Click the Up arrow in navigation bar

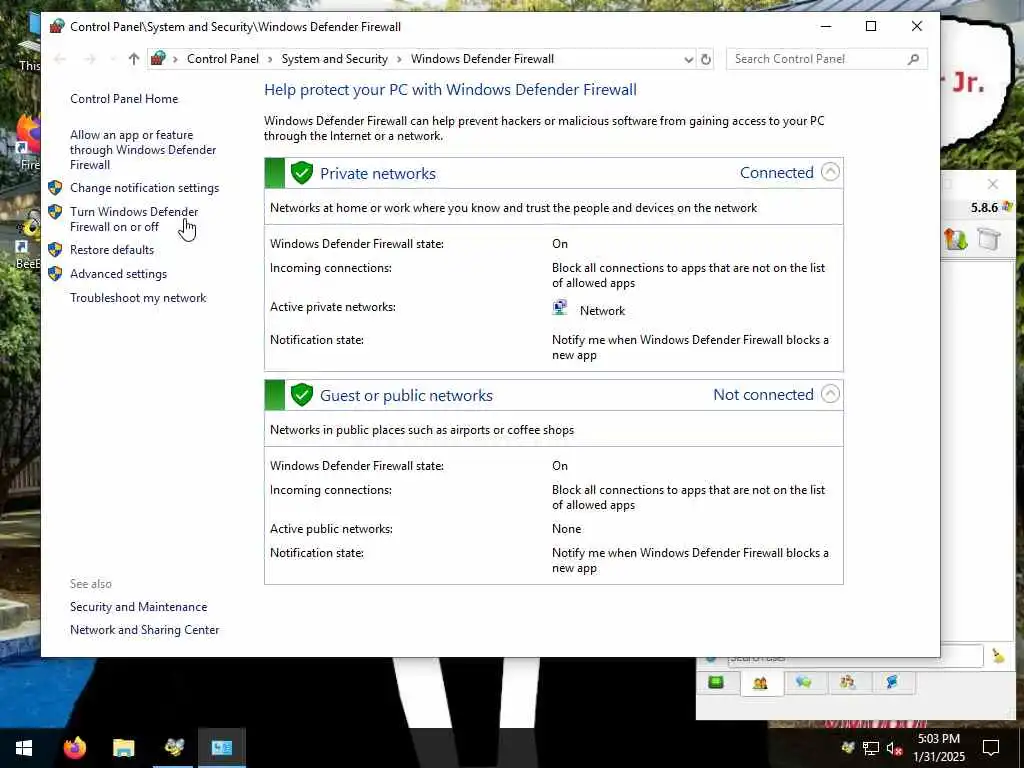(x=134, y=59)
